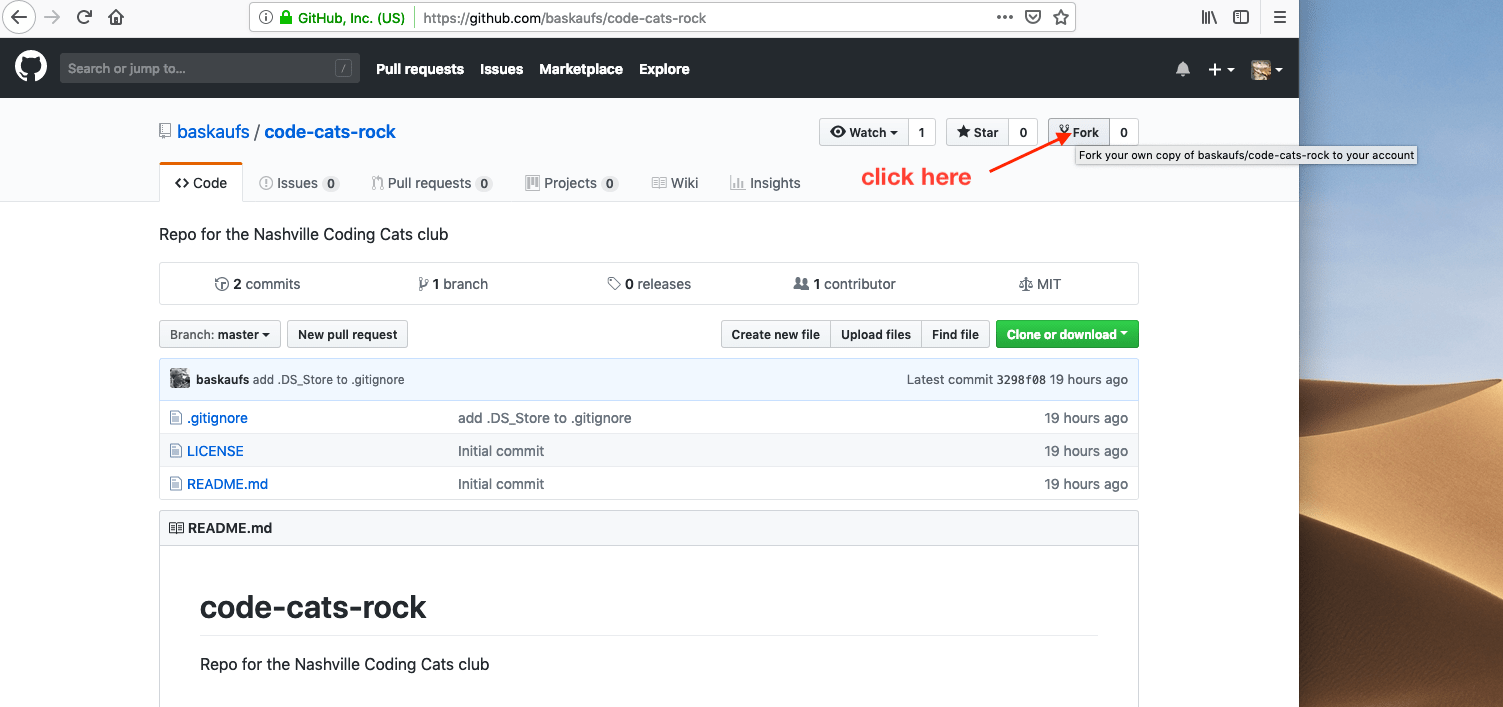The width and height of the screenshot is (1503, 707).
Task: Open latest commit hash 3298f08
Action: [1021, 380]
